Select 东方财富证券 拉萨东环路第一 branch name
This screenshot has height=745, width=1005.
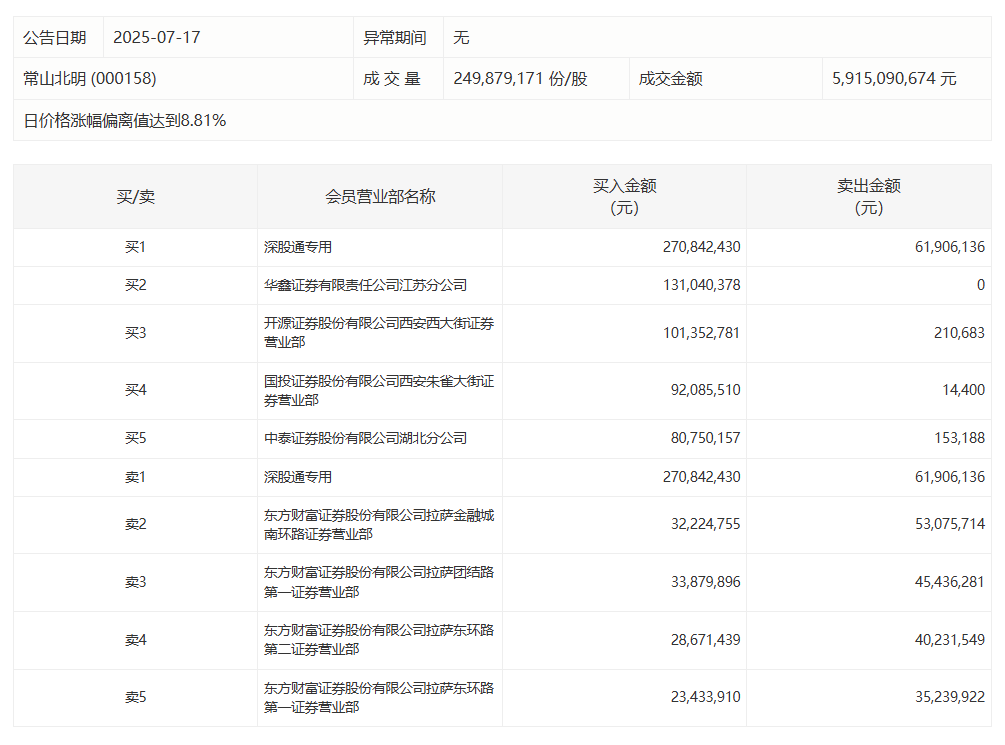379,698
